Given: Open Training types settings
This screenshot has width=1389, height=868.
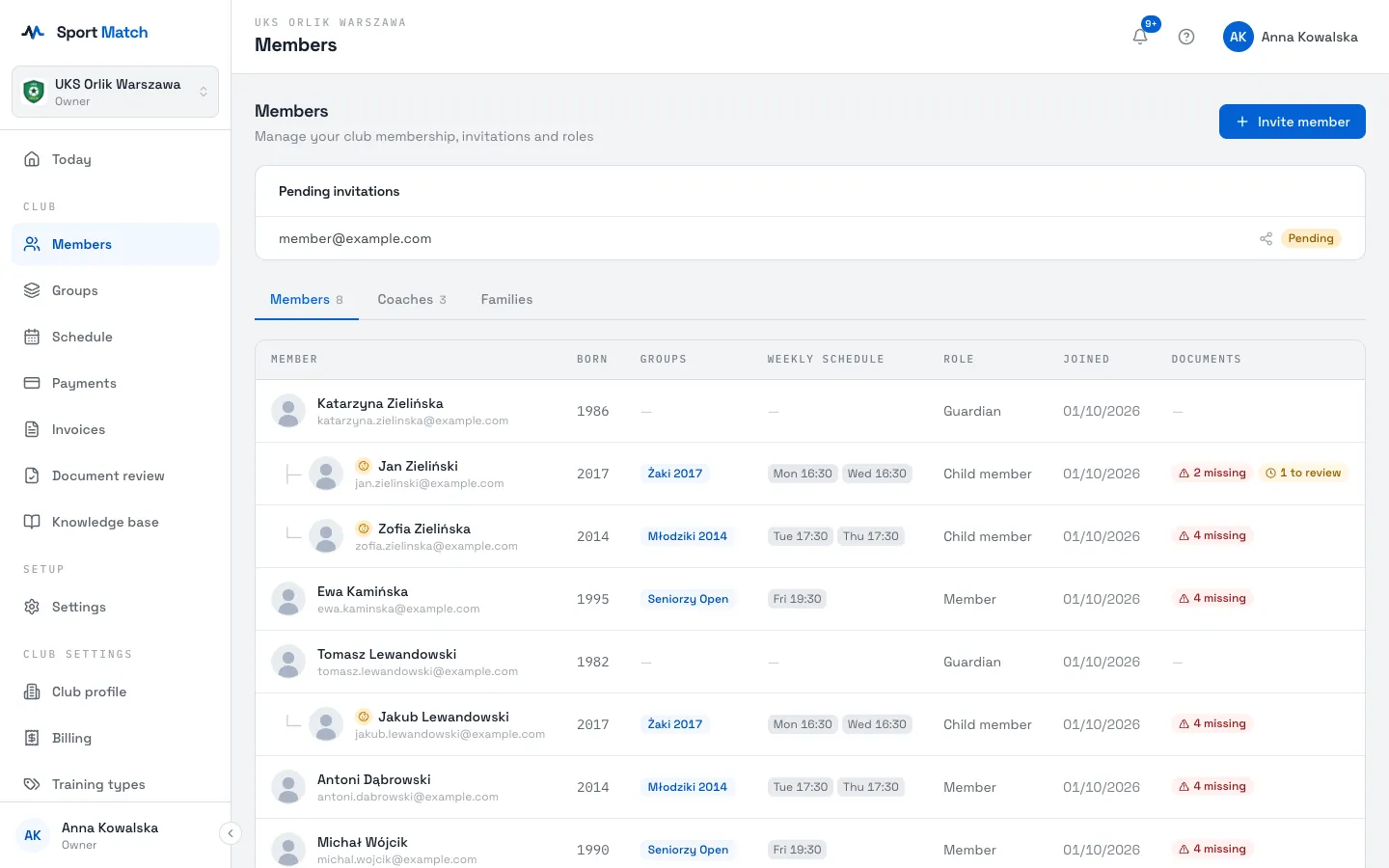Looking at the screenshot, I should tap(116, 784).
